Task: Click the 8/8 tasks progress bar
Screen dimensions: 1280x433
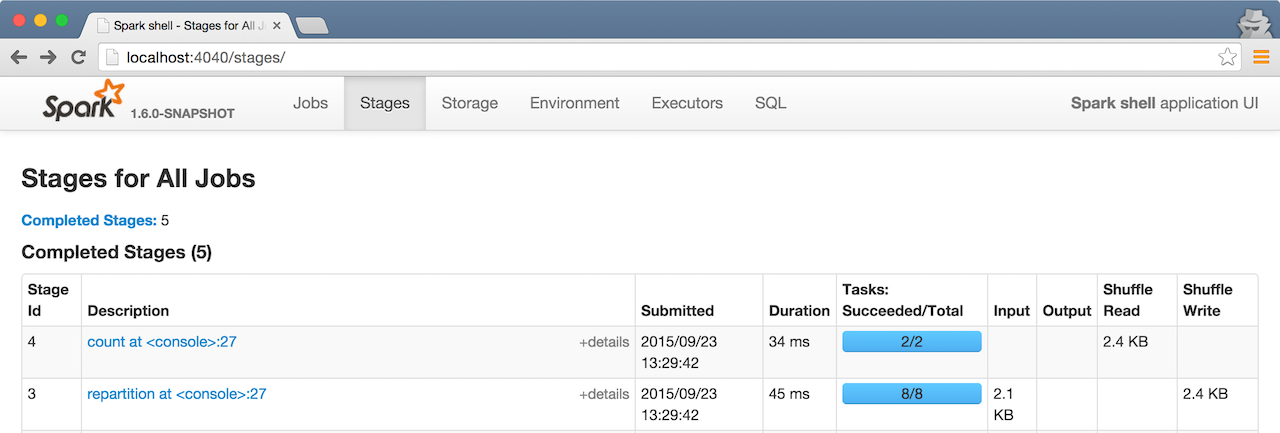Action: (911, 394)
